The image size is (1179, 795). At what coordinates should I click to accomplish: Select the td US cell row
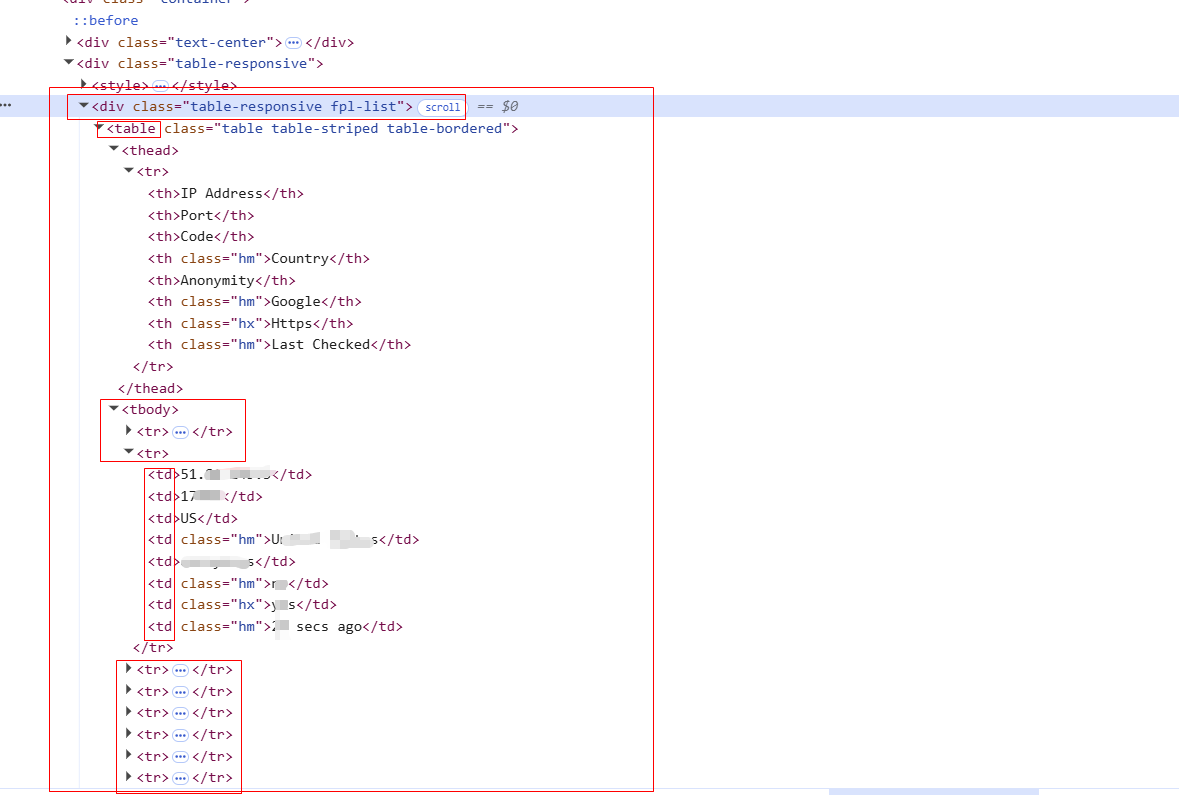pos(192,518)
